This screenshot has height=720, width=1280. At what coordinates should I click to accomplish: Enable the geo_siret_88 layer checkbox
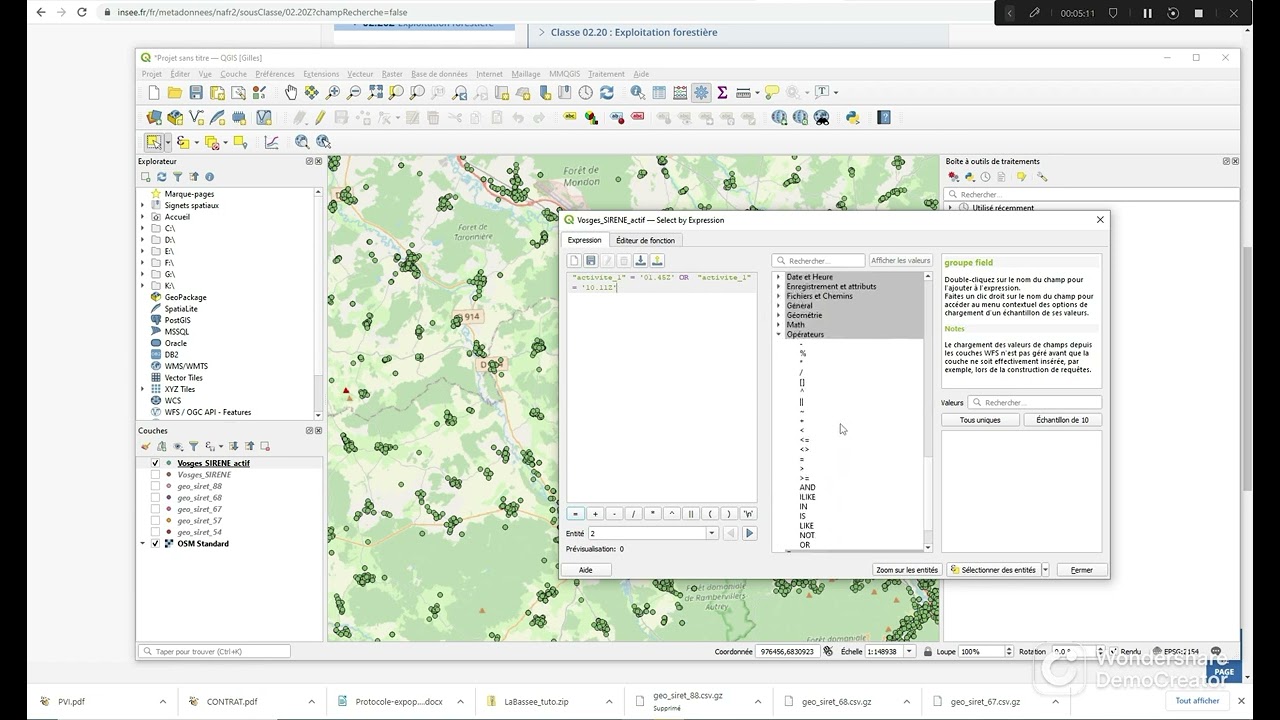155,486
